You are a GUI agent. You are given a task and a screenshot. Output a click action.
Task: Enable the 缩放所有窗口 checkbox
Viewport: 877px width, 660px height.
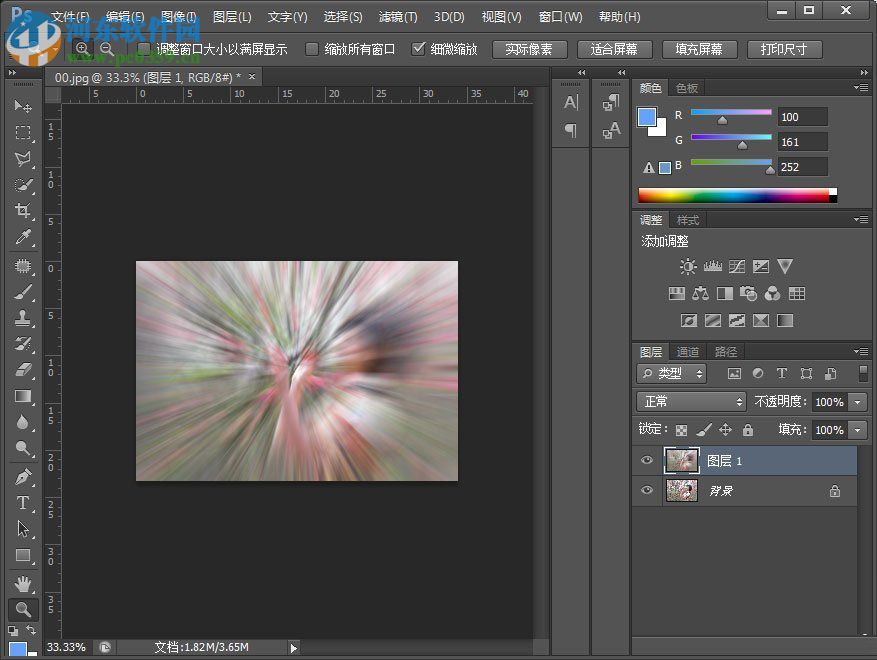pyautogui.click(x=313, y=49)
